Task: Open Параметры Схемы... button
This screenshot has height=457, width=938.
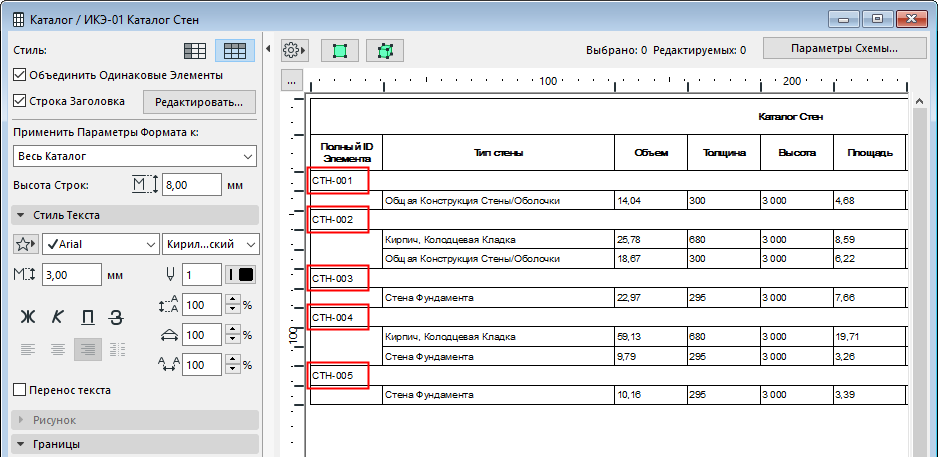Action: click(844, 49)
